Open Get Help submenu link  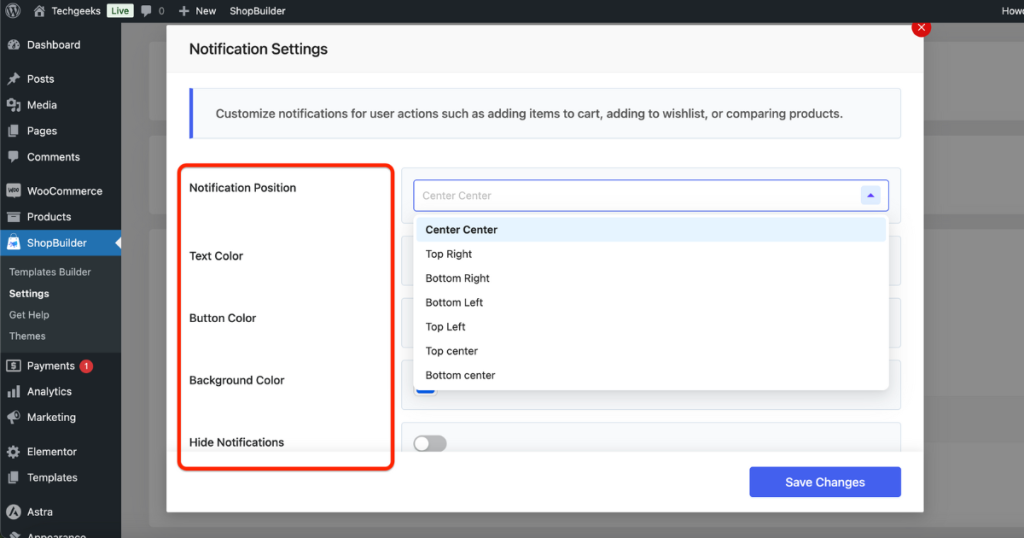29,315
